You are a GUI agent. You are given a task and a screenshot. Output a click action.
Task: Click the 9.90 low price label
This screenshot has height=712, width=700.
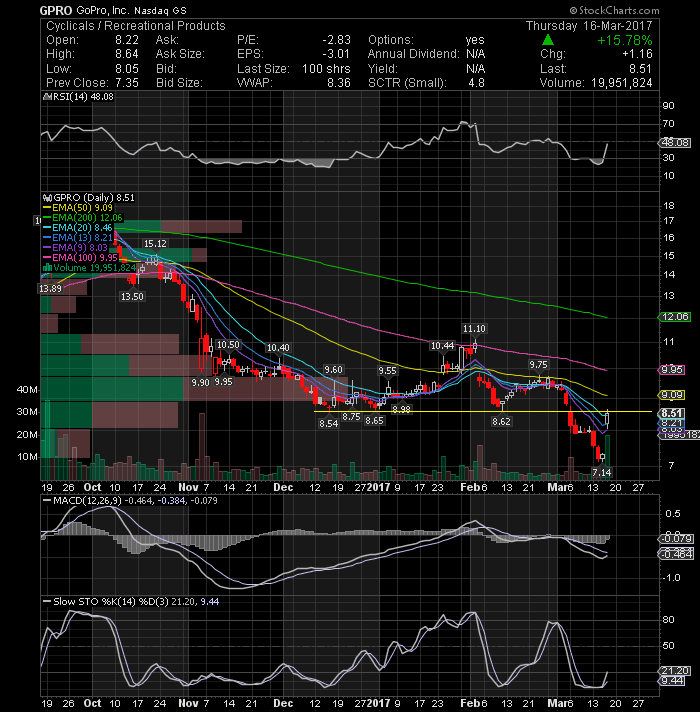click(x=200, y=383)
